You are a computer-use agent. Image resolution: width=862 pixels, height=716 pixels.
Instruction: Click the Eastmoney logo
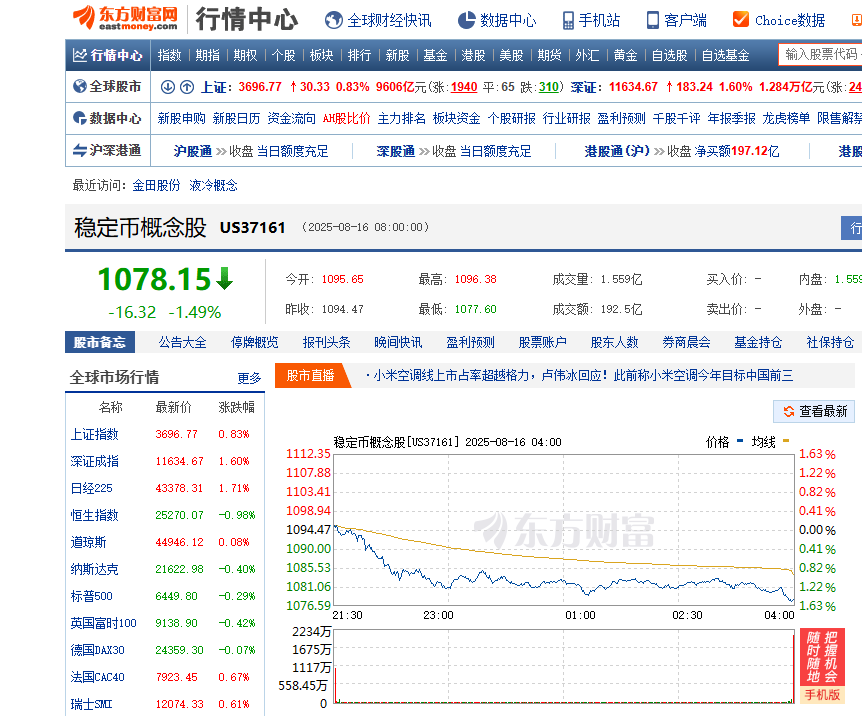[125, 18]
